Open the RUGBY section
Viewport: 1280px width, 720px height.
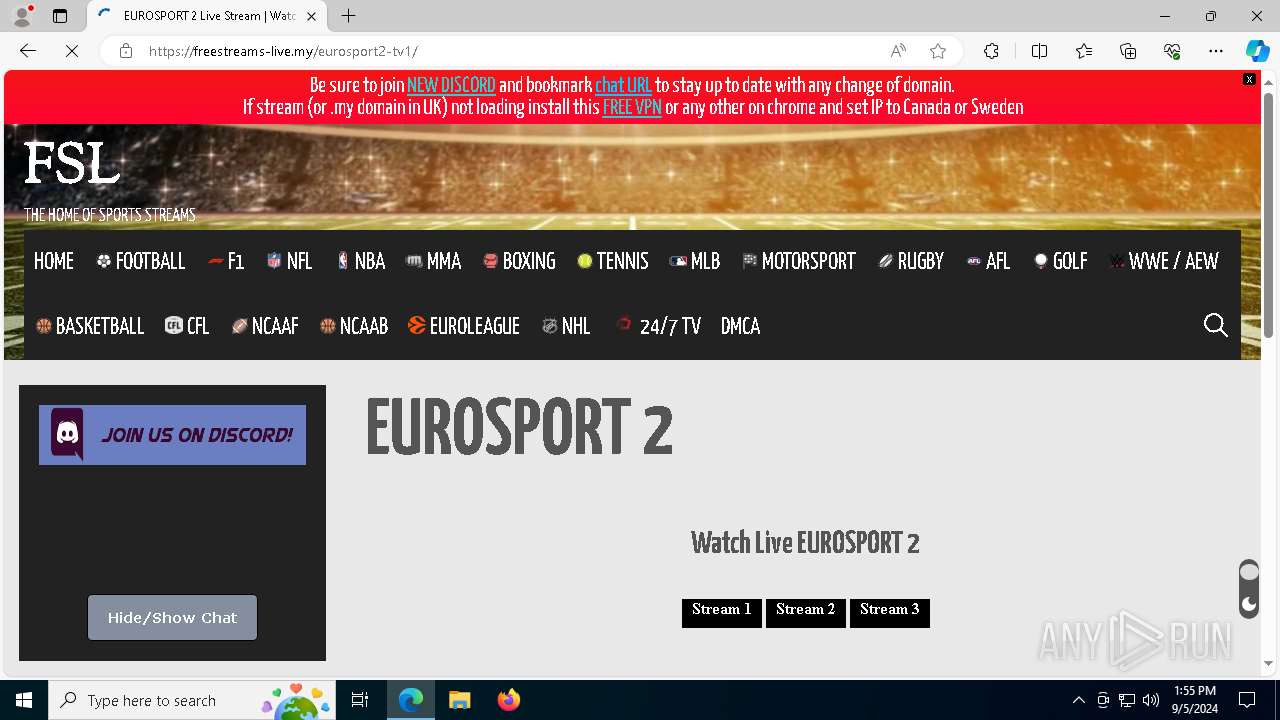click(911, 262)
